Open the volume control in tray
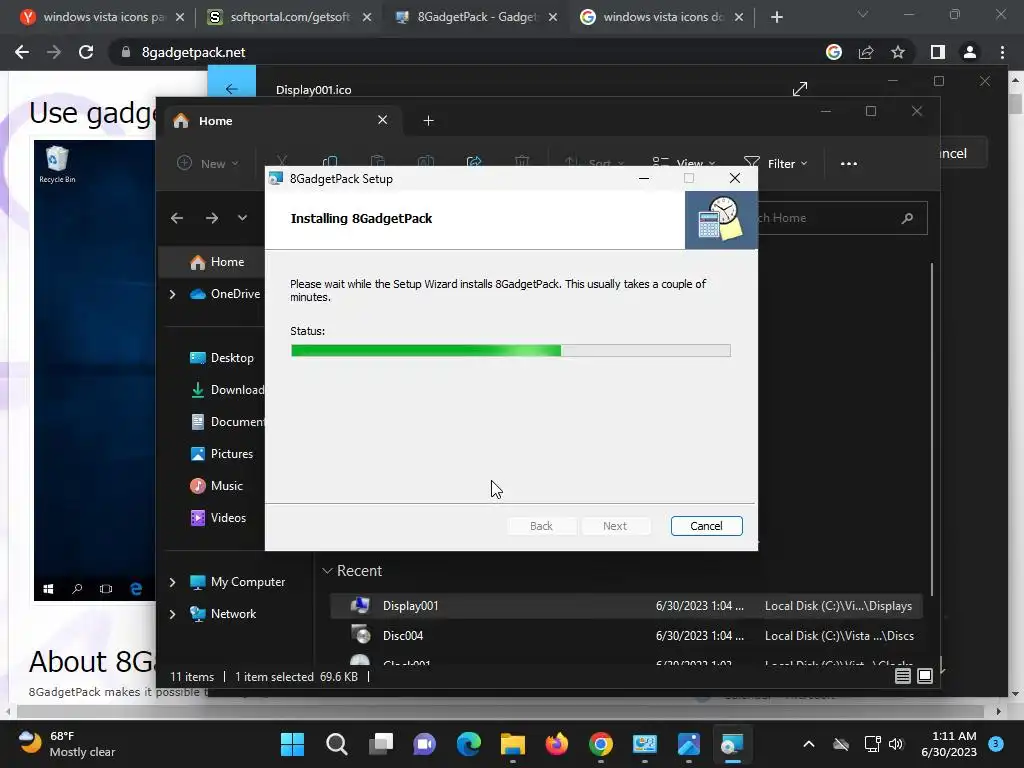This screenshot has height=768, width=1024. pos(895,744)
